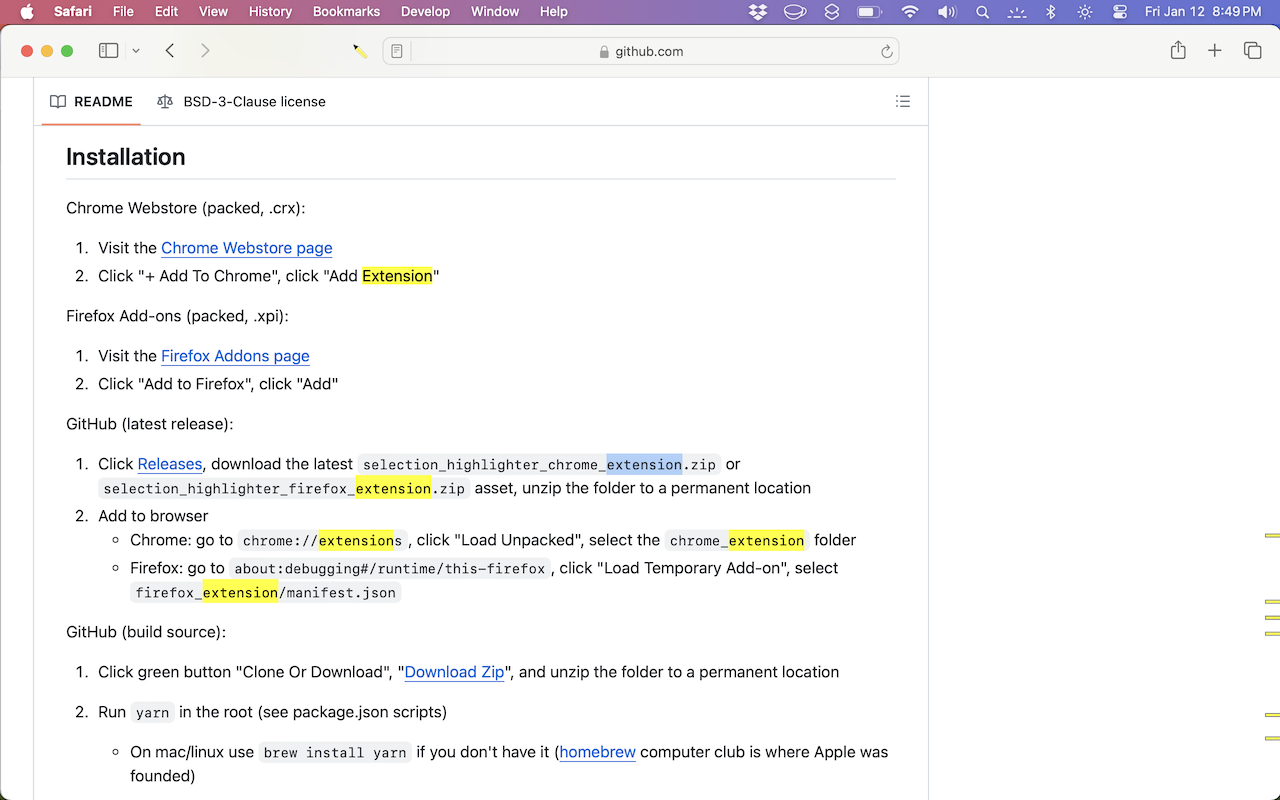Open the Bookmarks menu
1280x800 pixels.
tap(346, 12)
